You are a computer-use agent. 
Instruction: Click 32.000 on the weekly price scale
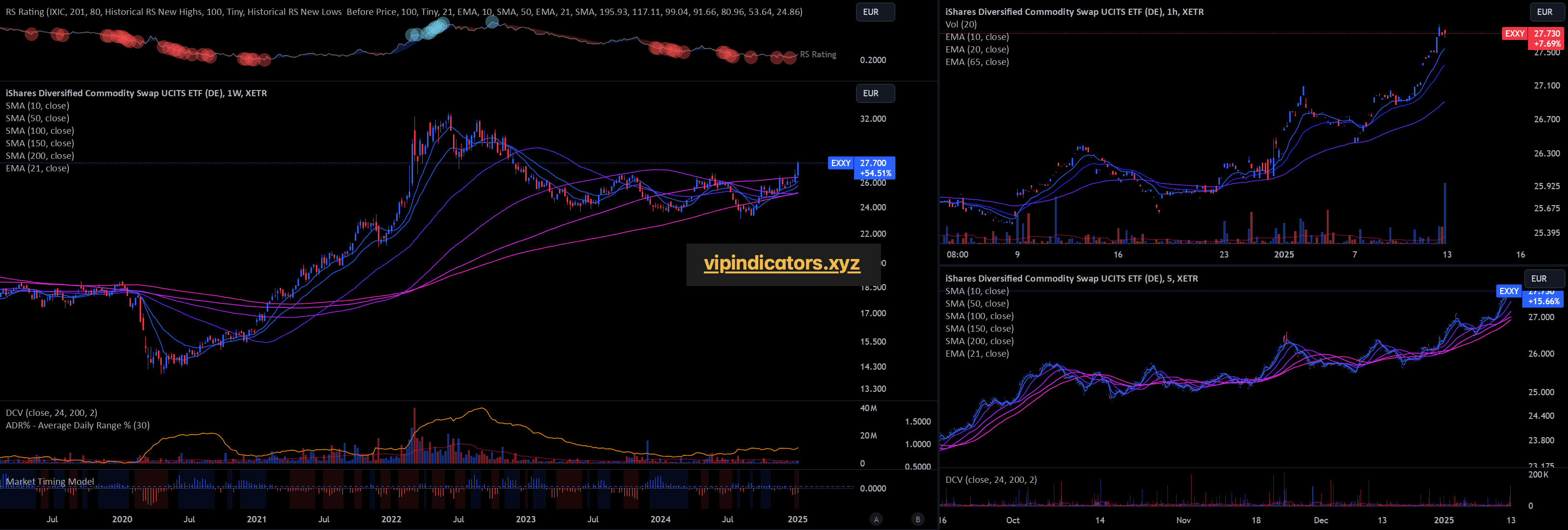[x=873, y=118]
